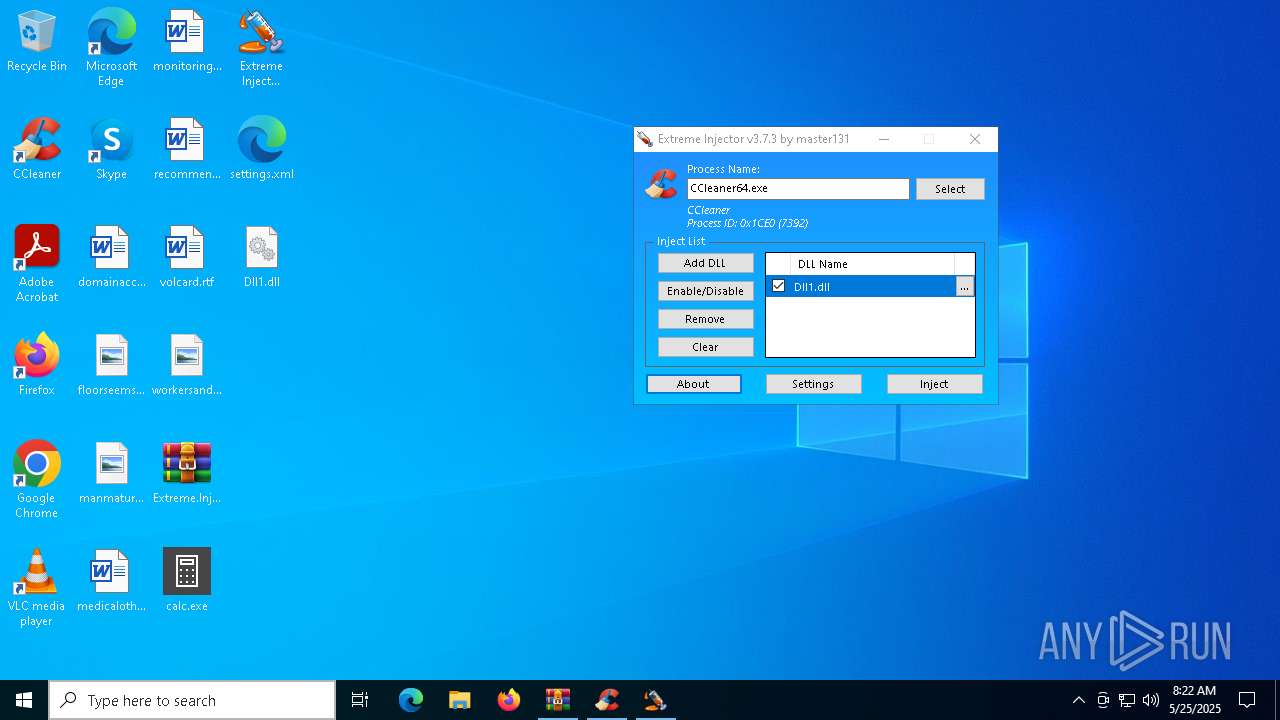
Task: Open the Skype desktop shortcut
Action: (111, 150)
